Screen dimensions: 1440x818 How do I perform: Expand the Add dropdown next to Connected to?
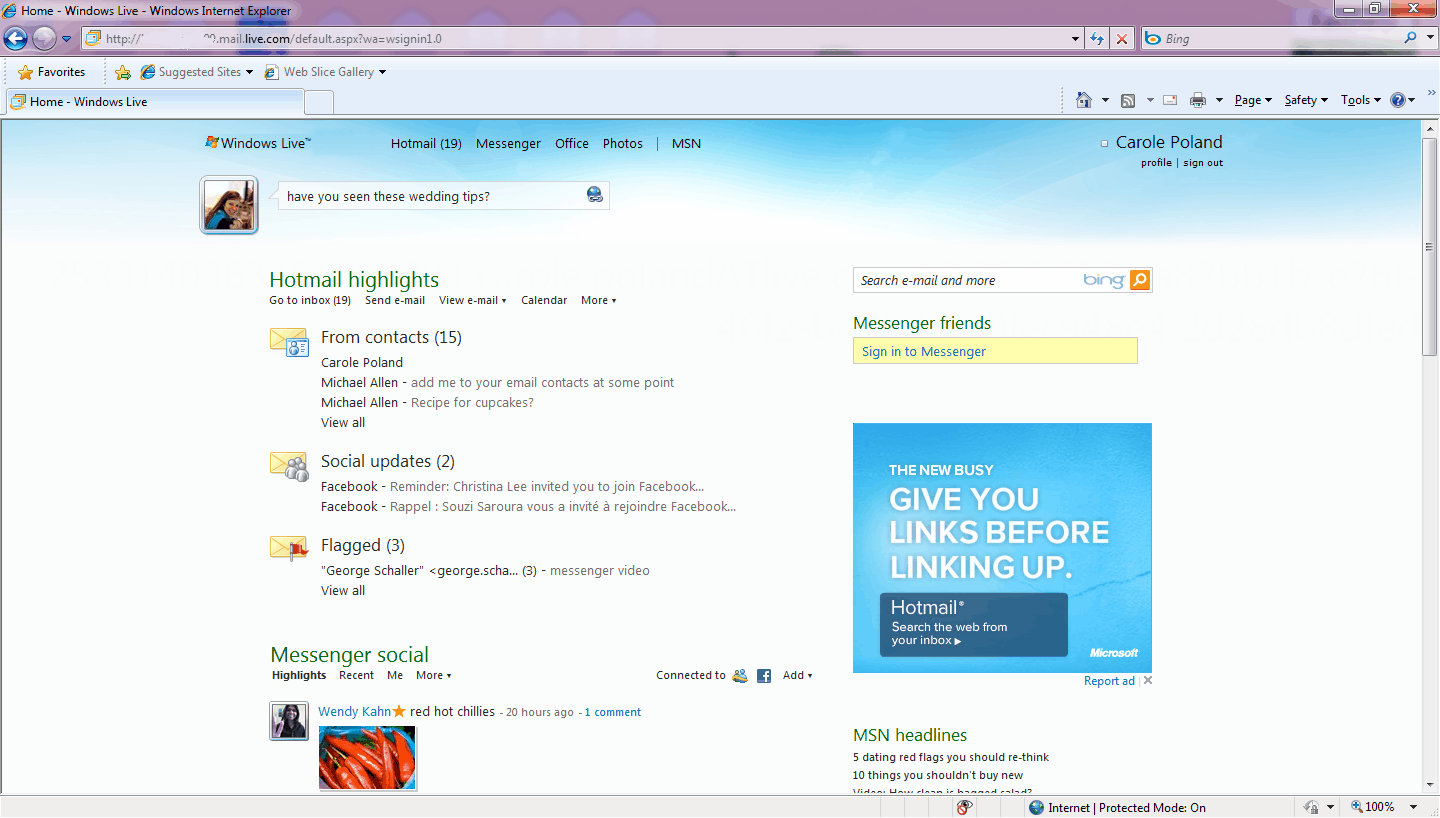point(797,676)
